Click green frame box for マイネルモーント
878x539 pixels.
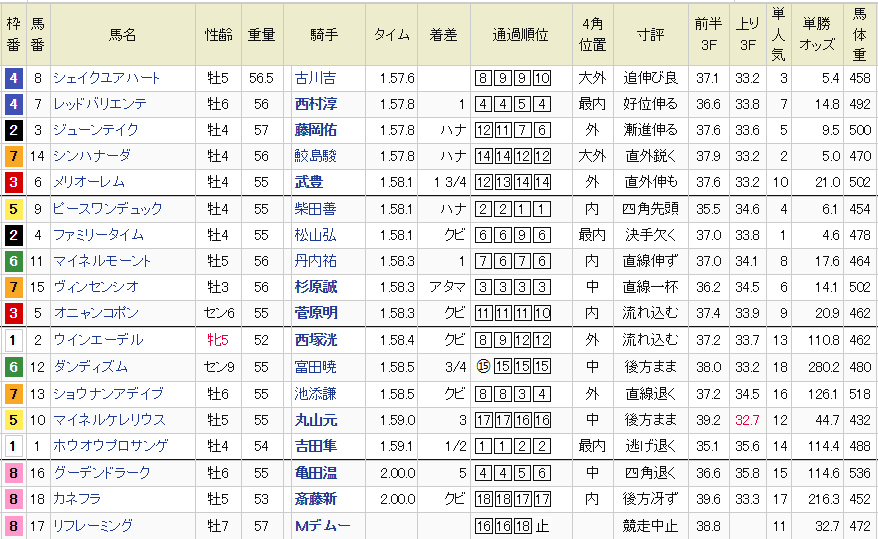coord(13,261)
